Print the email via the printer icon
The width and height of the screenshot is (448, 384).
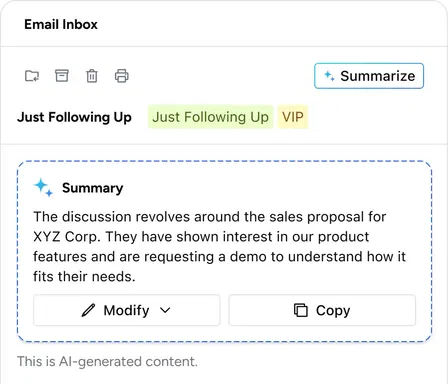point(122,76)
